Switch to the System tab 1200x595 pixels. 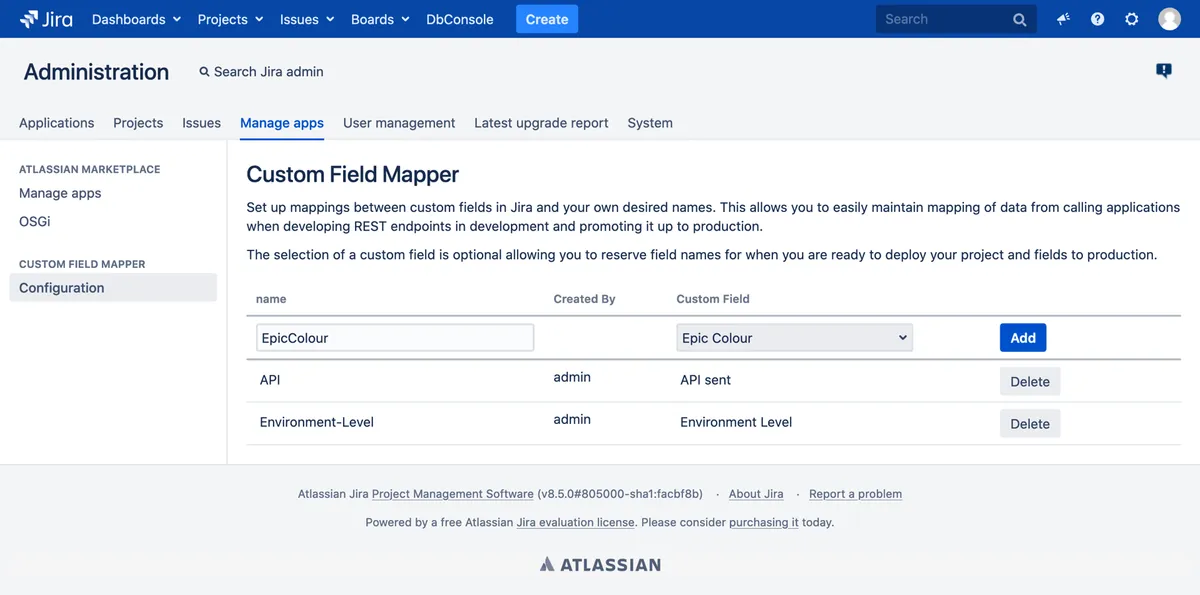pyautogui.click(x=650, y=123)
